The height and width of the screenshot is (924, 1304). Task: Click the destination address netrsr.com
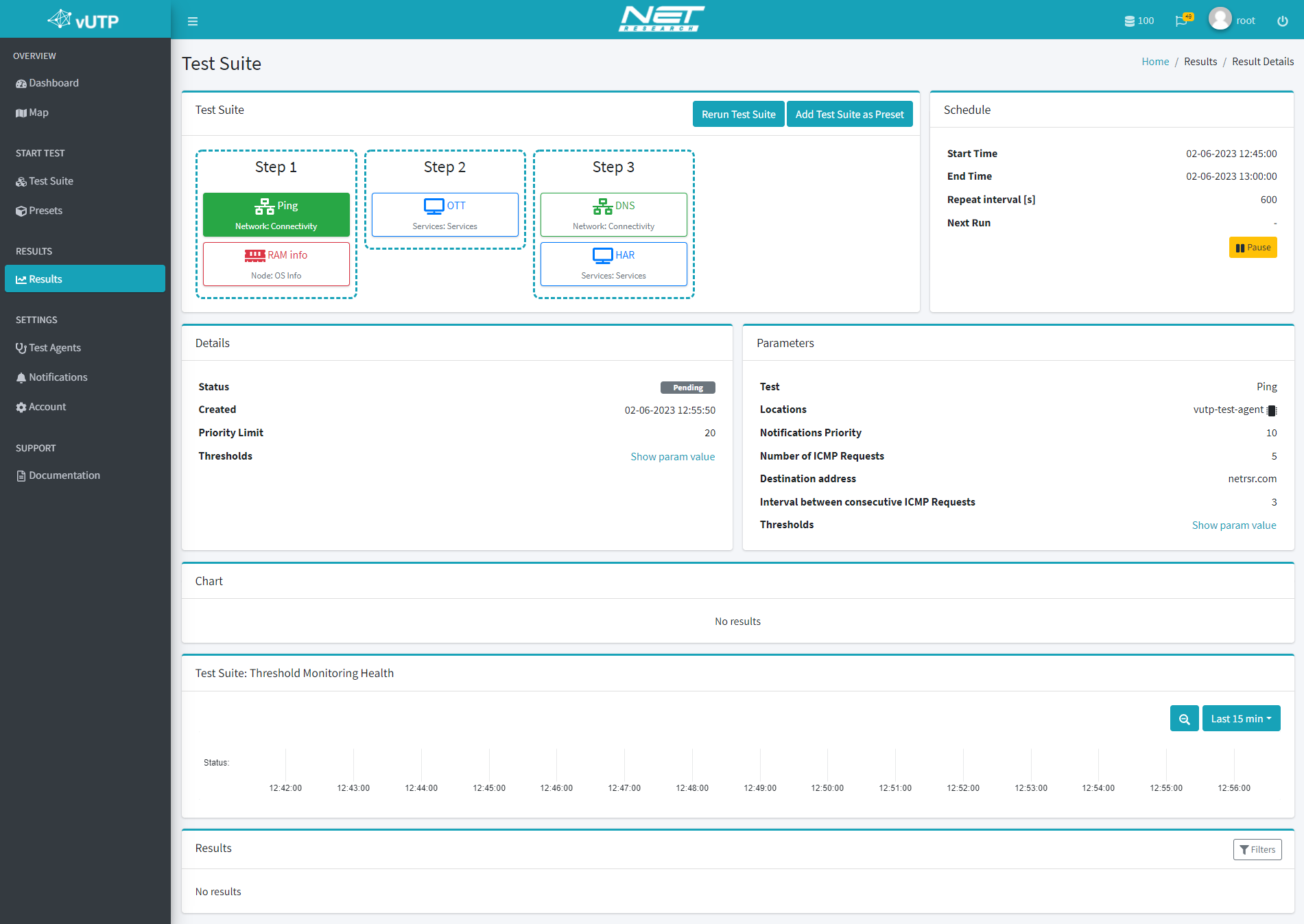1253,479
